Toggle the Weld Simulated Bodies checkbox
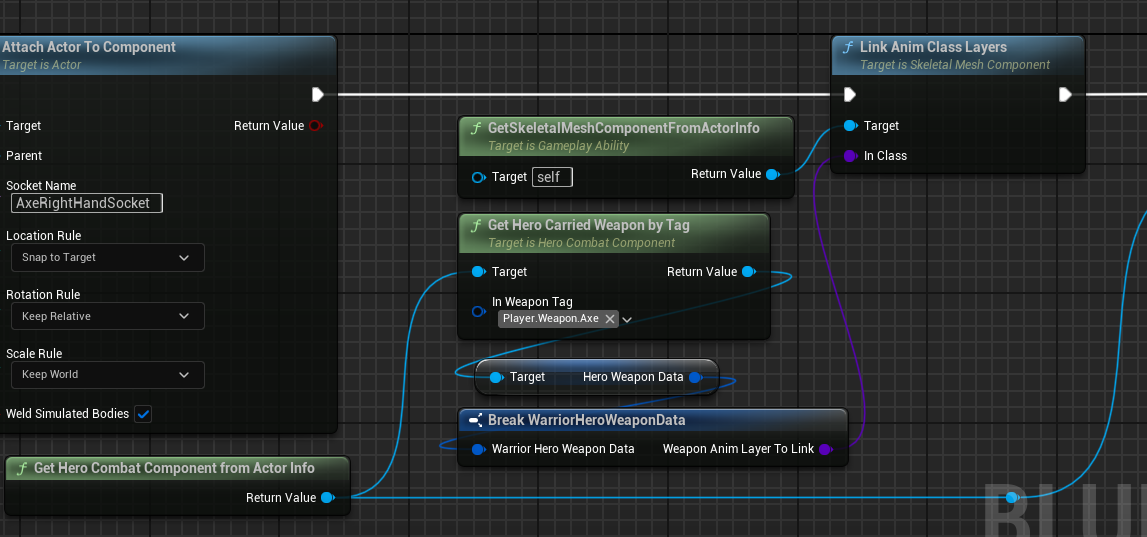The image size is (1147, 537). tap(143, 414)
